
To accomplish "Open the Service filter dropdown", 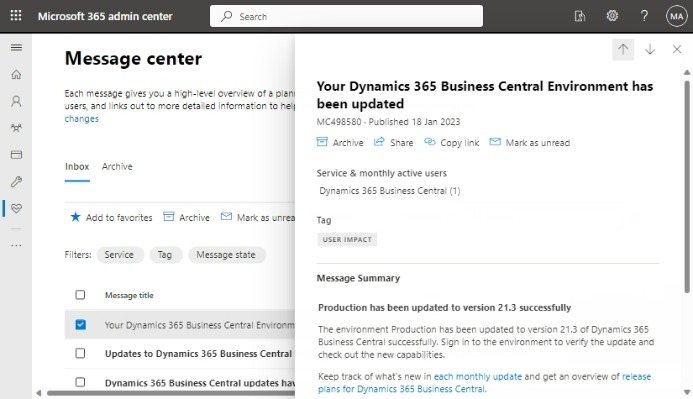I will point(120,255).
